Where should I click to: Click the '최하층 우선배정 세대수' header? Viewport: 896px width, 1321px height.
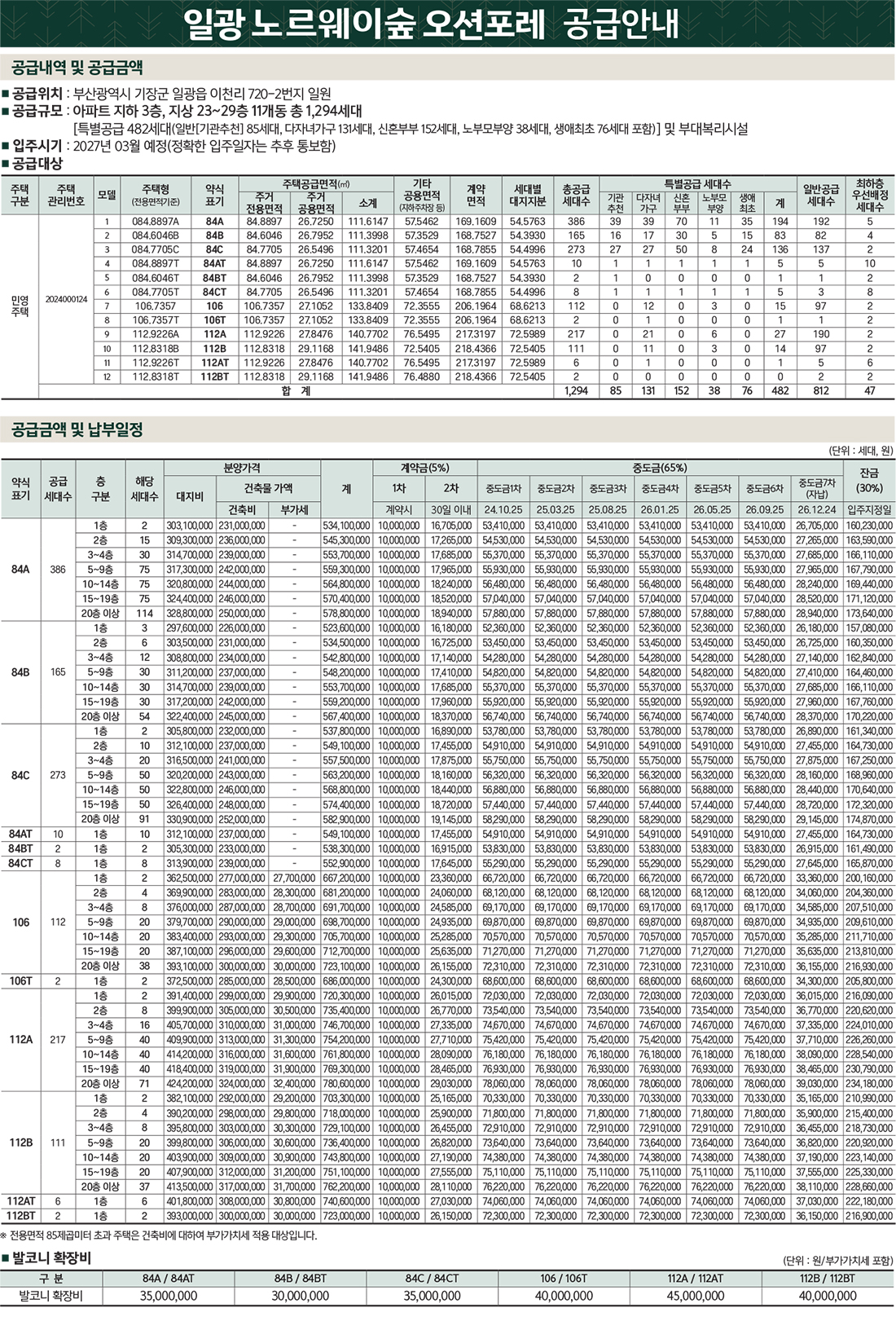coord(869,196)
